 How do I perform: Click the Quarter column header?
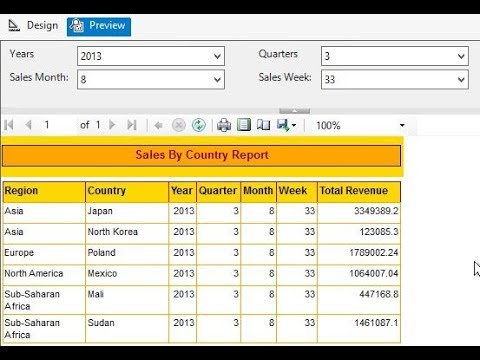point(218,192)
